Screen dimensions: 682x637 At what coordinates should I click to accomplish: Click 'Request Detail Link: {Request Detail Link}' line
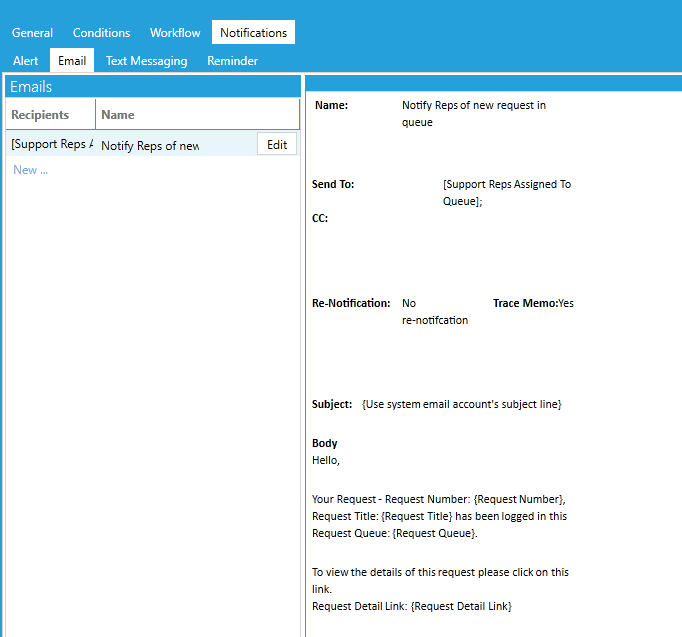coord(412,606)
